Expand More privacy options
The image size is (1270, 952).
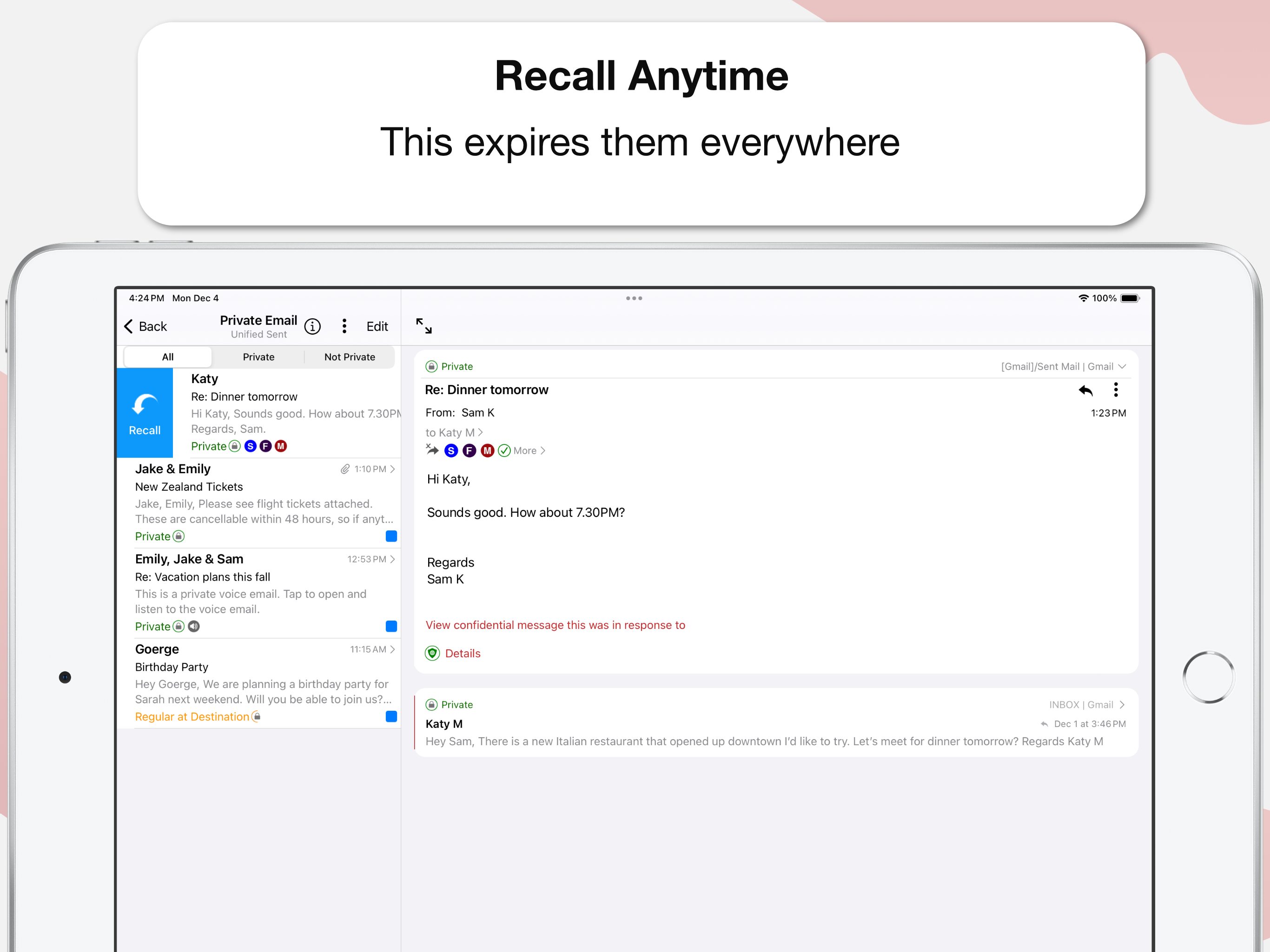[529, 451]
